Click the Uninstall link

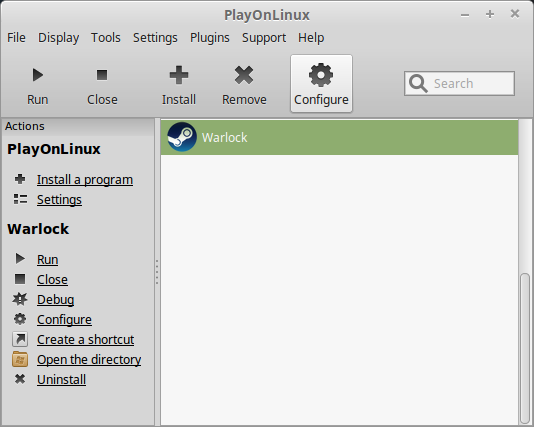pos(61,379)
